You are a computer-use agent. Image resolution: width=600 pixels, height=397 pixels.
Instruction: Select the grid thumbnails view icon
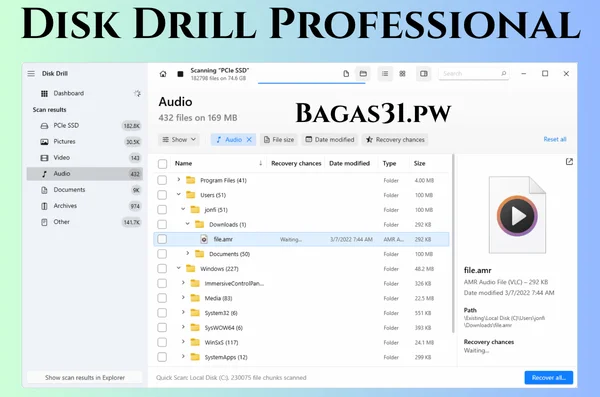(x=402, y=74)
